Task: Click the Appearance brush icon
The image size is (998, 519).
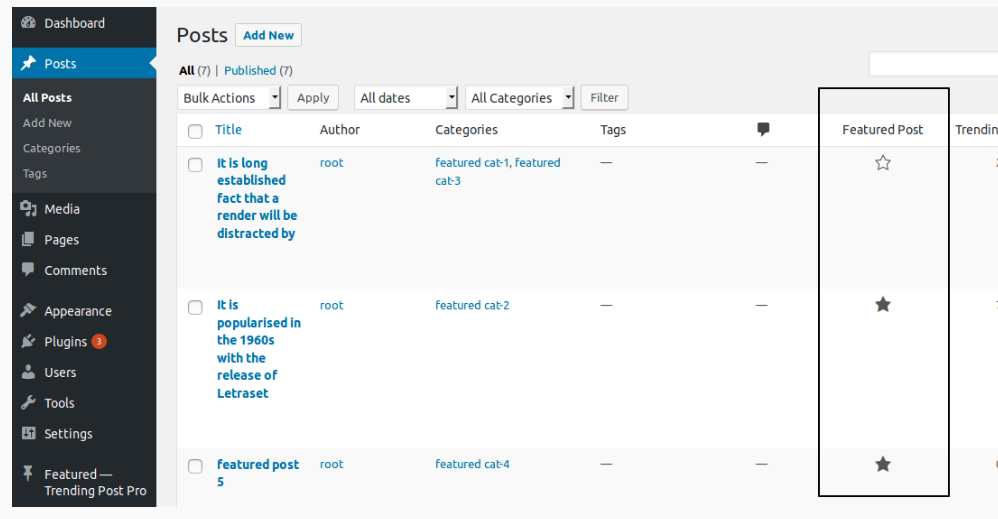Action: [28, 311]
